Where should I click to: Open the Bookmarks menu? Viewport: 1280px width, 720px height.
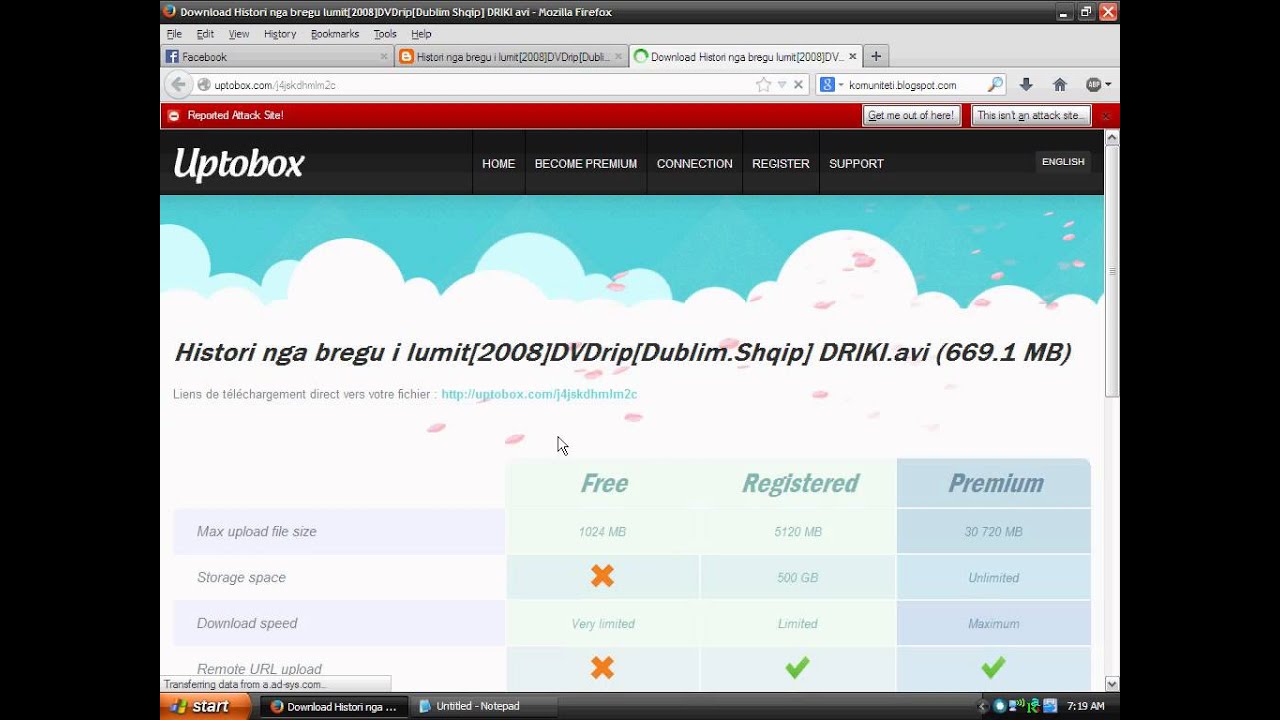[335, 34]
